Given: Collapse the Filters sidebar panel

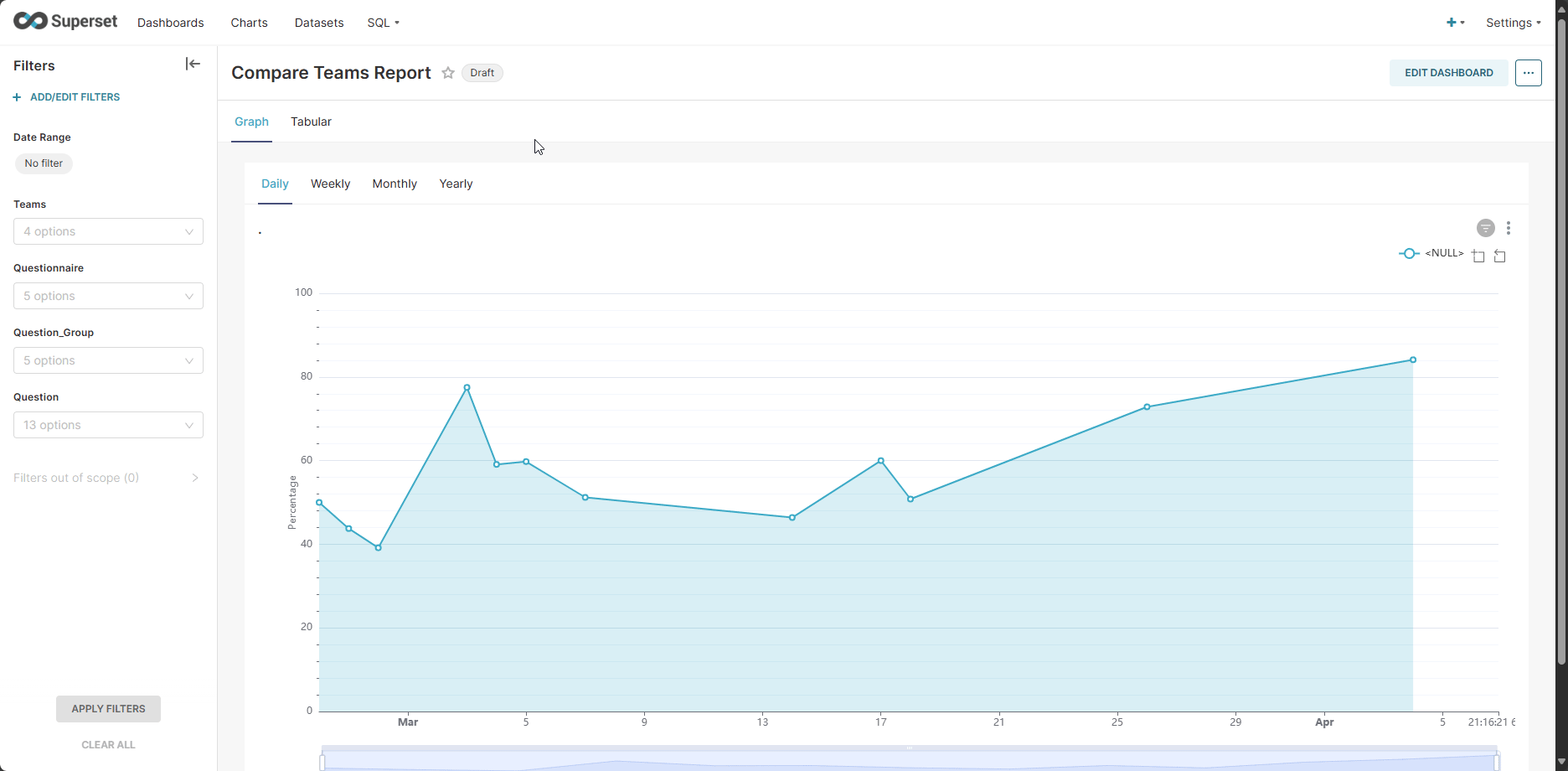Looking at the screenshot, I should click(193, 65).
